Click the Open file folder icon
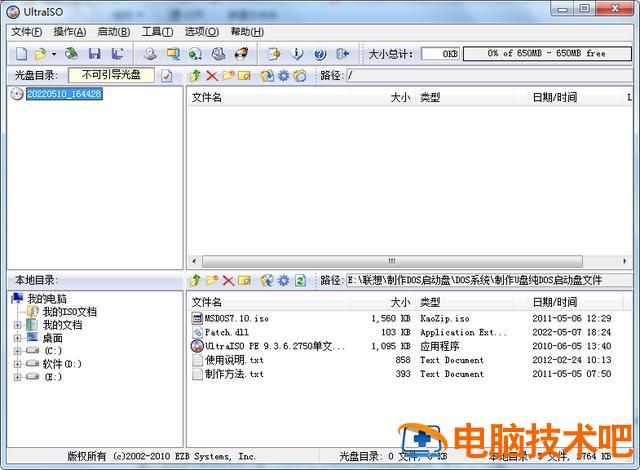 [40, 53]
